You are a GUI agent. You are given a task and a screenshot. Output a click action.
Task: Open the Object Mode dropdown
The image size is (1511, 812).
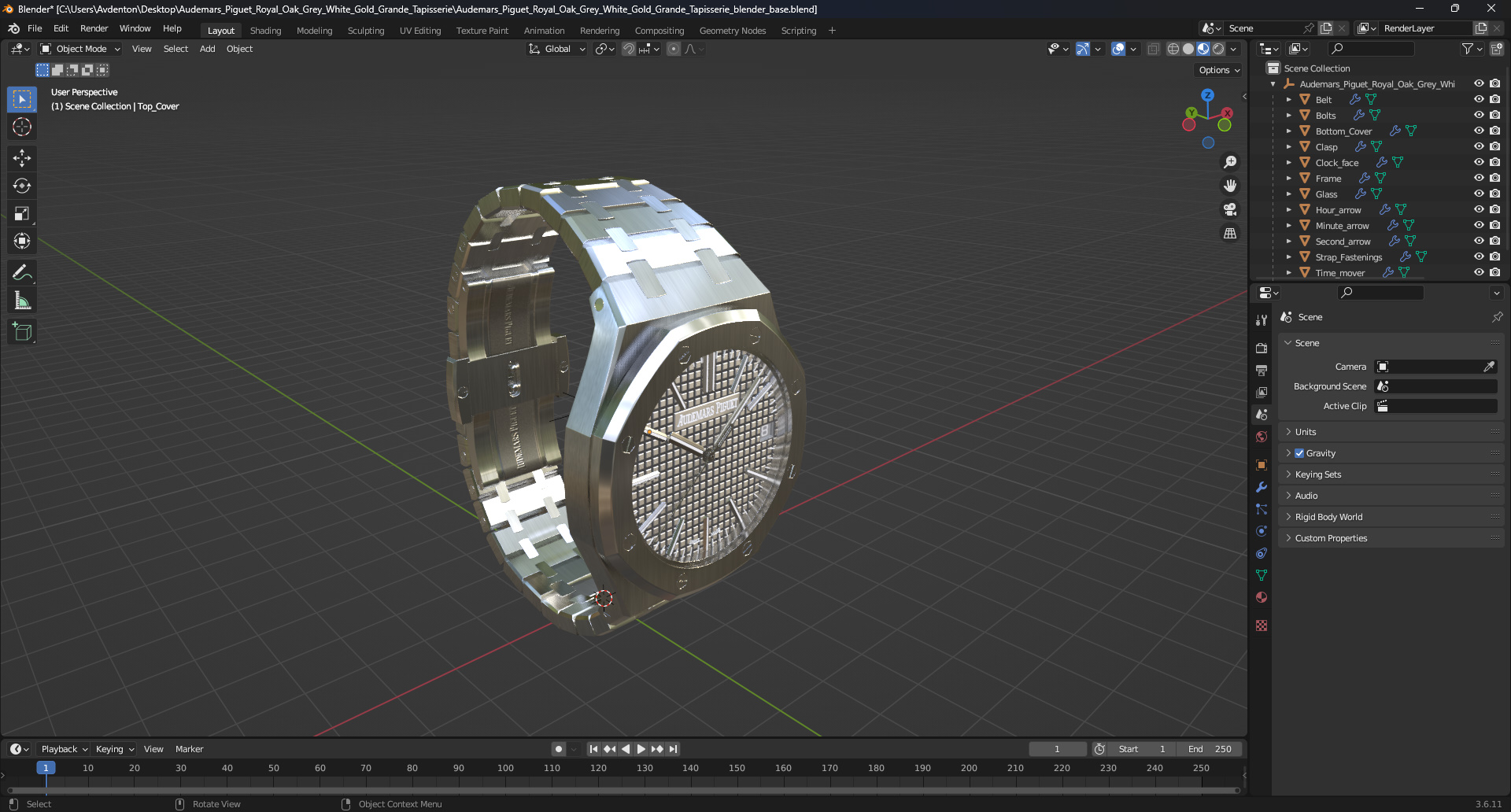point(80,49)
